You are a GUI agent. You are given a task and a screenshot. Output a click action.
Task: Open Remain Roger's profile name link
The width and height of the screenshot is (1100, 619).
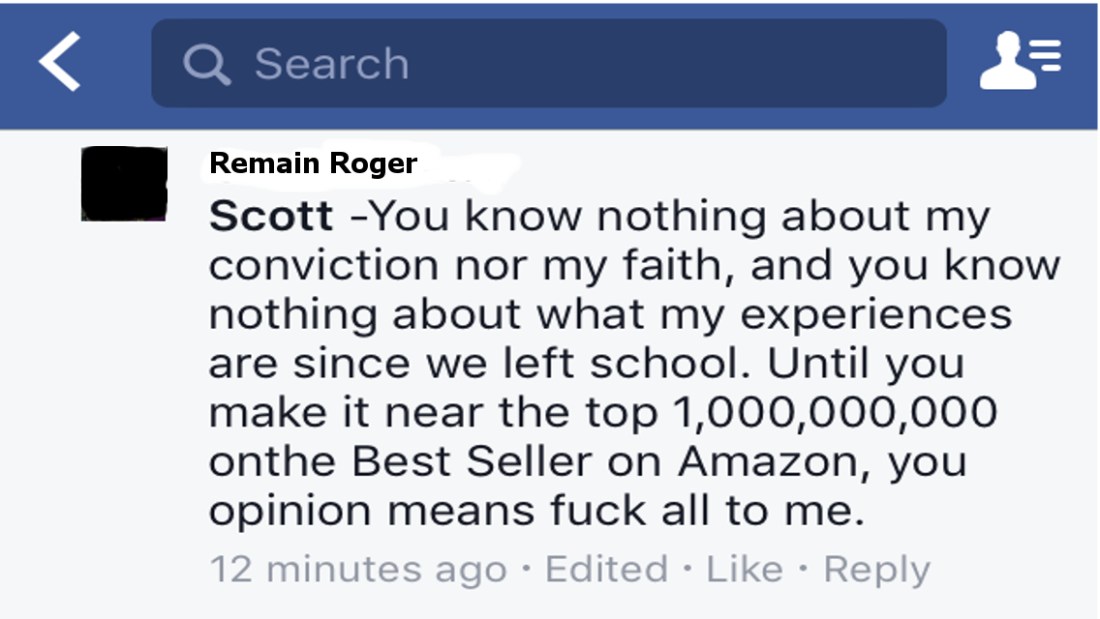point(313,163)
